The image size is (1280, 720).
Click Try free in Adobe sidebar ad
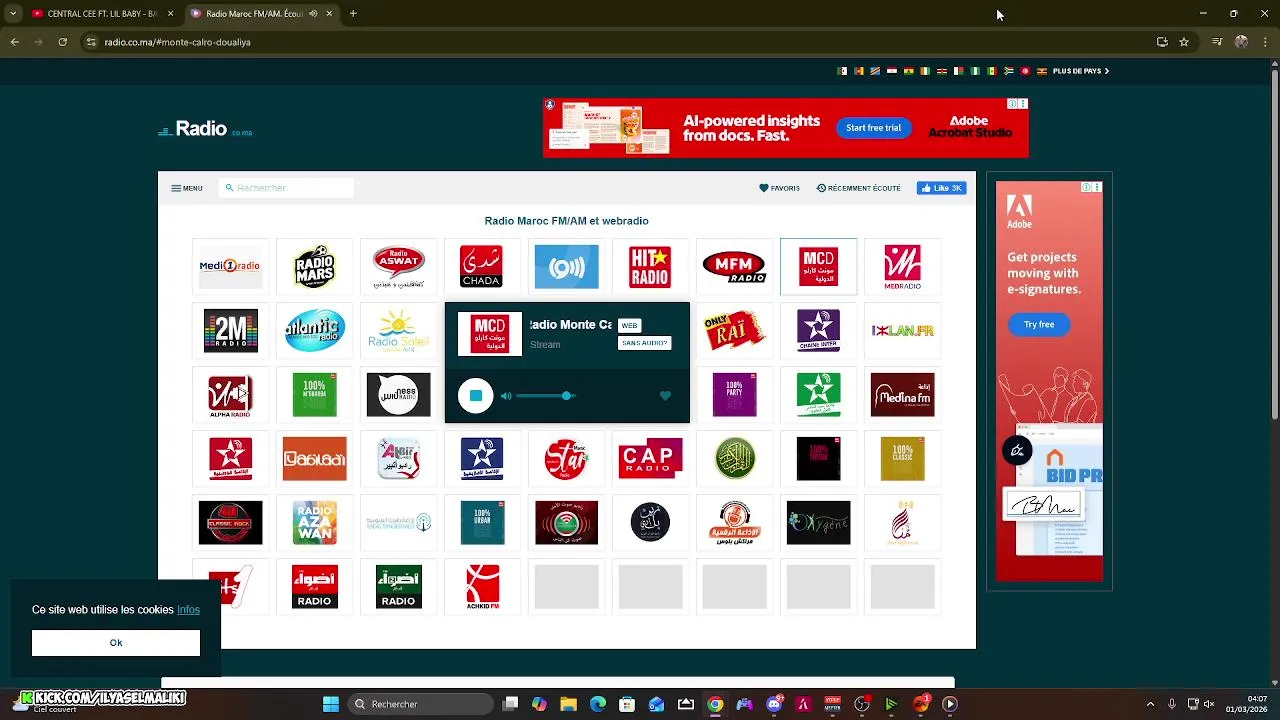tap(1039, 324)
